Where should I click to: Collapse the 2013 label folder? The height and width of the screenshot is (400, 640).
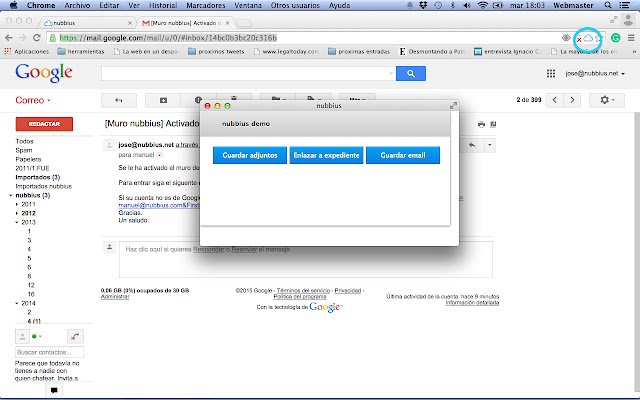pyautogui.click(x=17, y=222)
